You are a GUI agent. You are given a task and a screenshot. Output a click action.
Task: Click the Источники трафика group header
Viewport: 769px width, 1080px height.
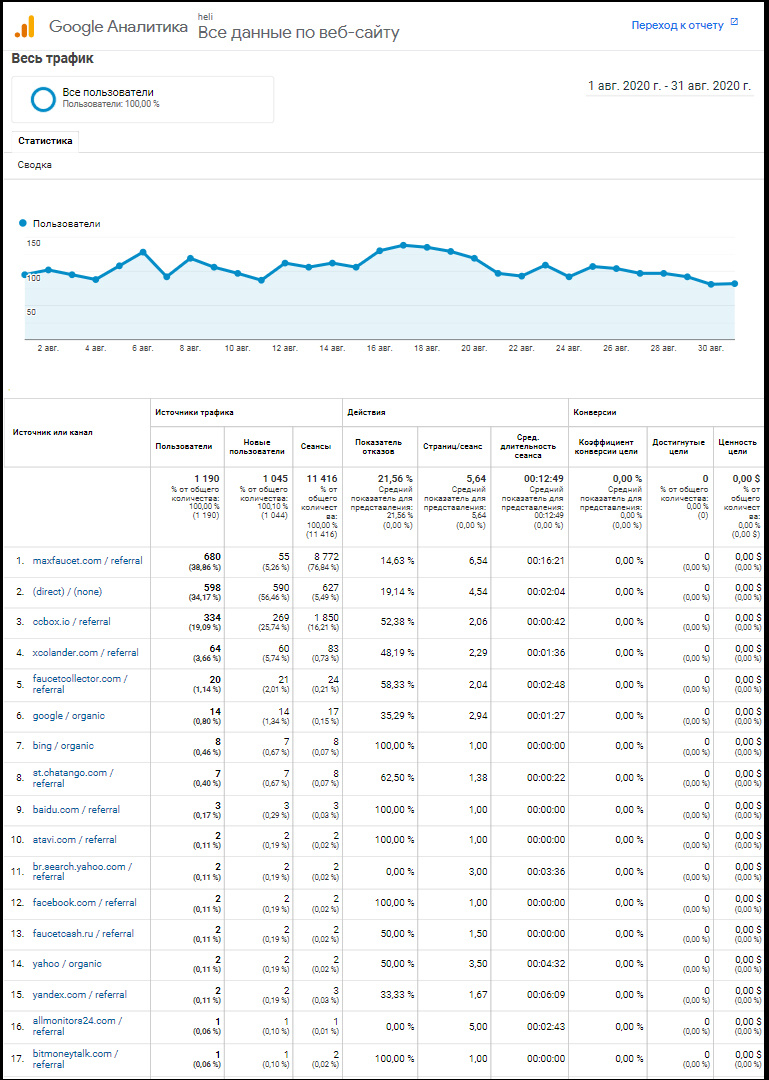pos(194,413)
